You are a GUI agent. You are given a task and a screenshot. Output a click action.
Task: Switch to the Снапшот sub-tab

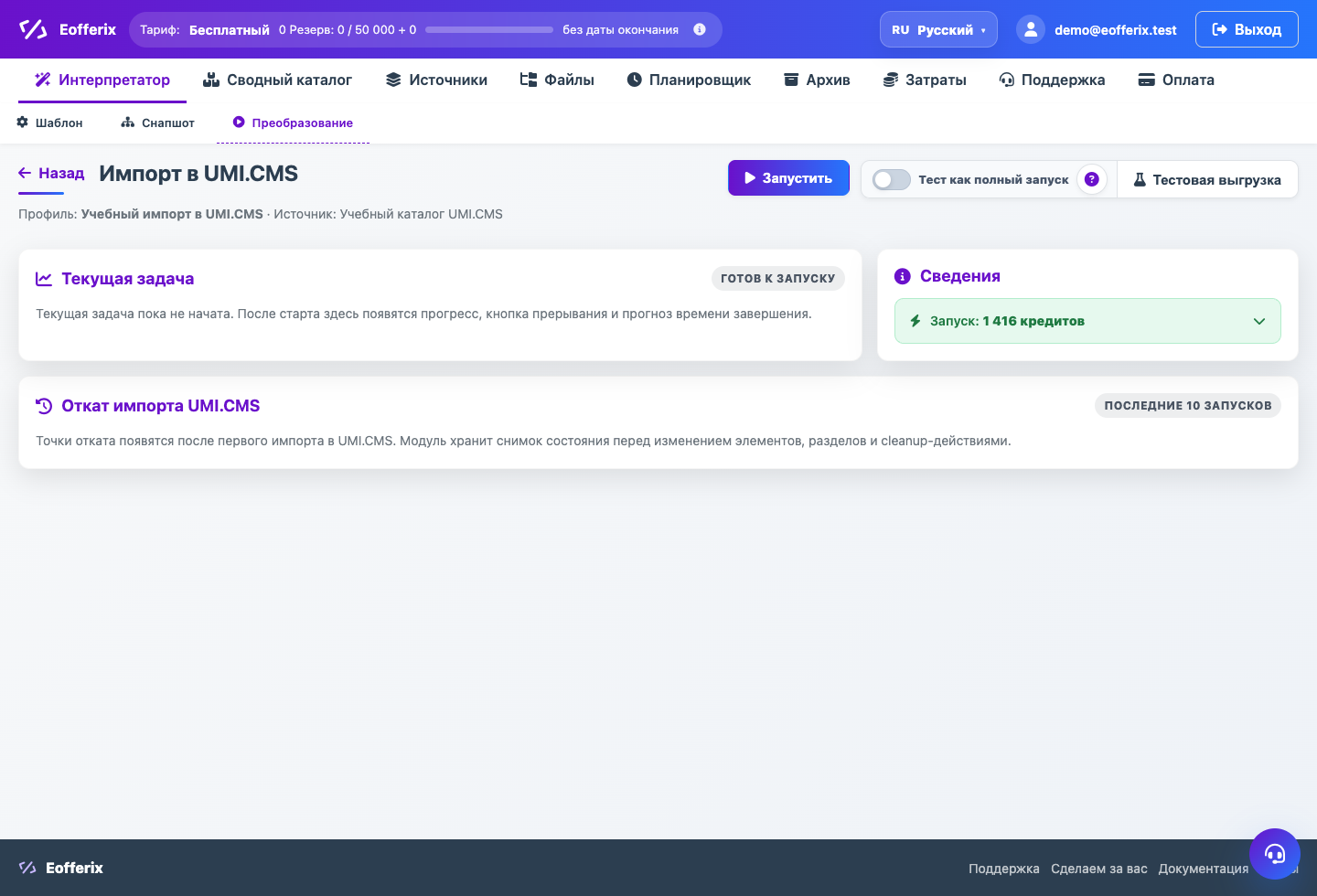[x=158, y=123]
